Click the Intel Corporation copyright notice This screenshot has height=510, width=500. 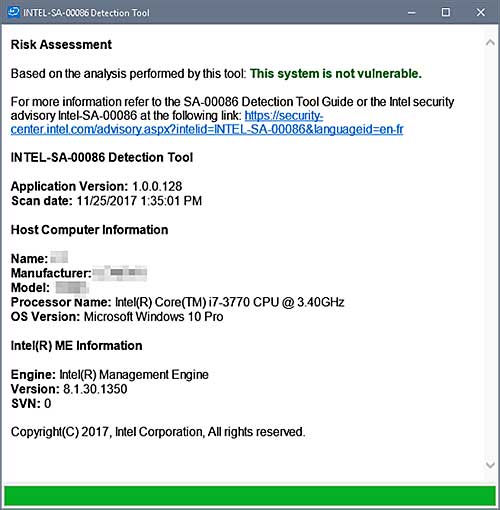point(158,432)
